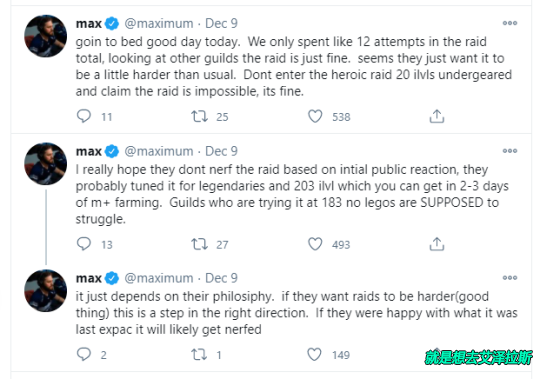Screen dimensions: 540x379
Task: Open max's avatar on the second tweet
Action: 45,164
